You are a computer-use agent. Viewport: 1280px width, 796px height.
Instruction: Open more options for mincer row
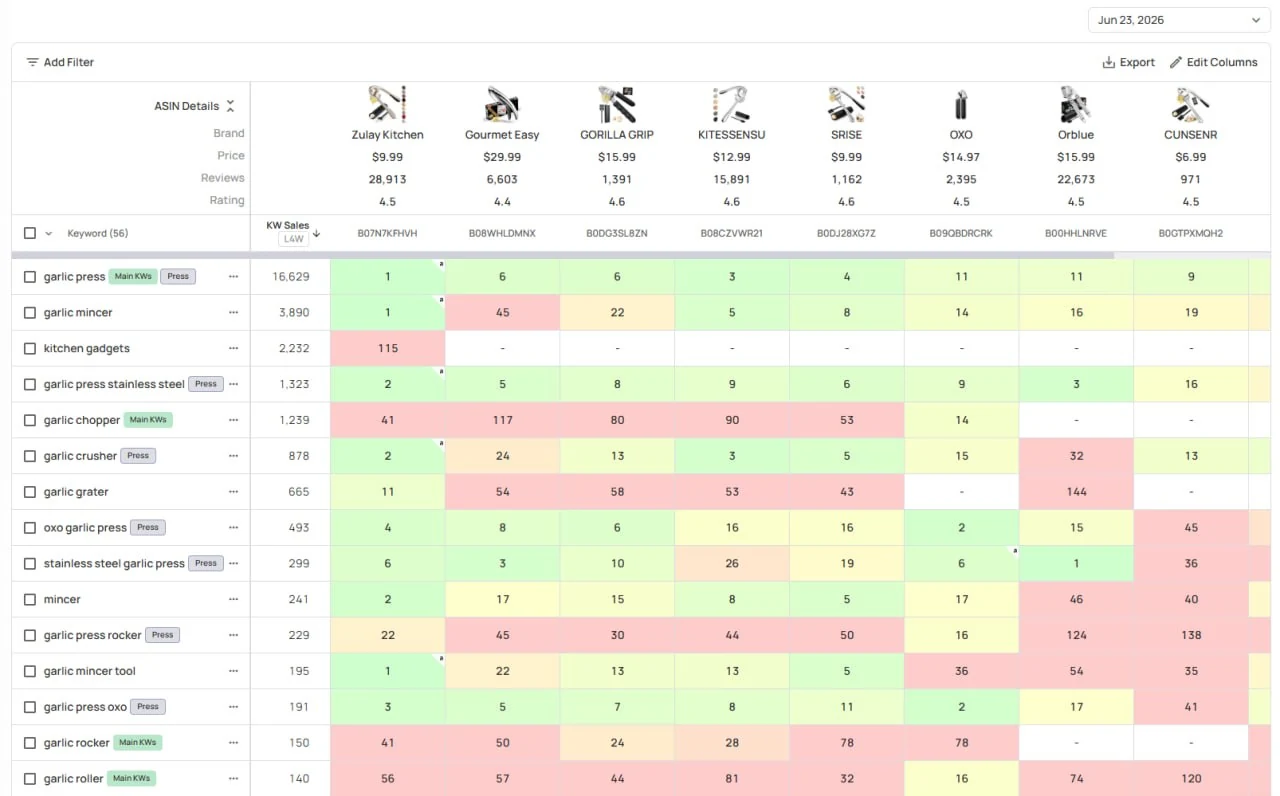click(x=233, y=600)
